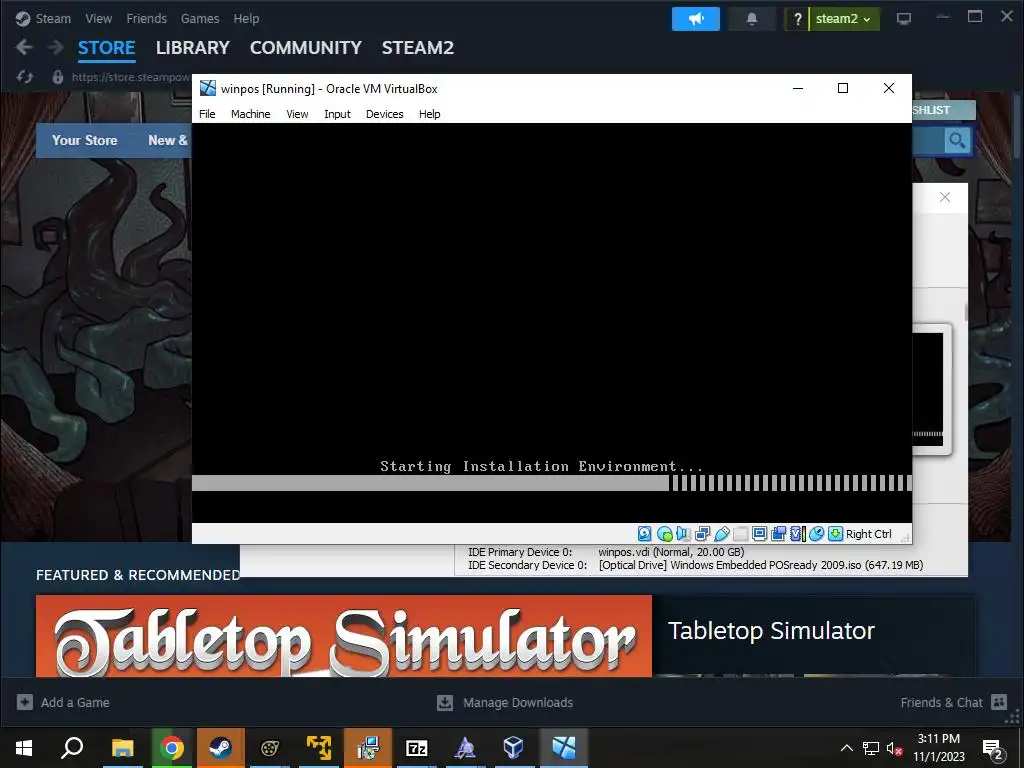
Task: Open Steam's Friends menu
Action: (146, 18)
